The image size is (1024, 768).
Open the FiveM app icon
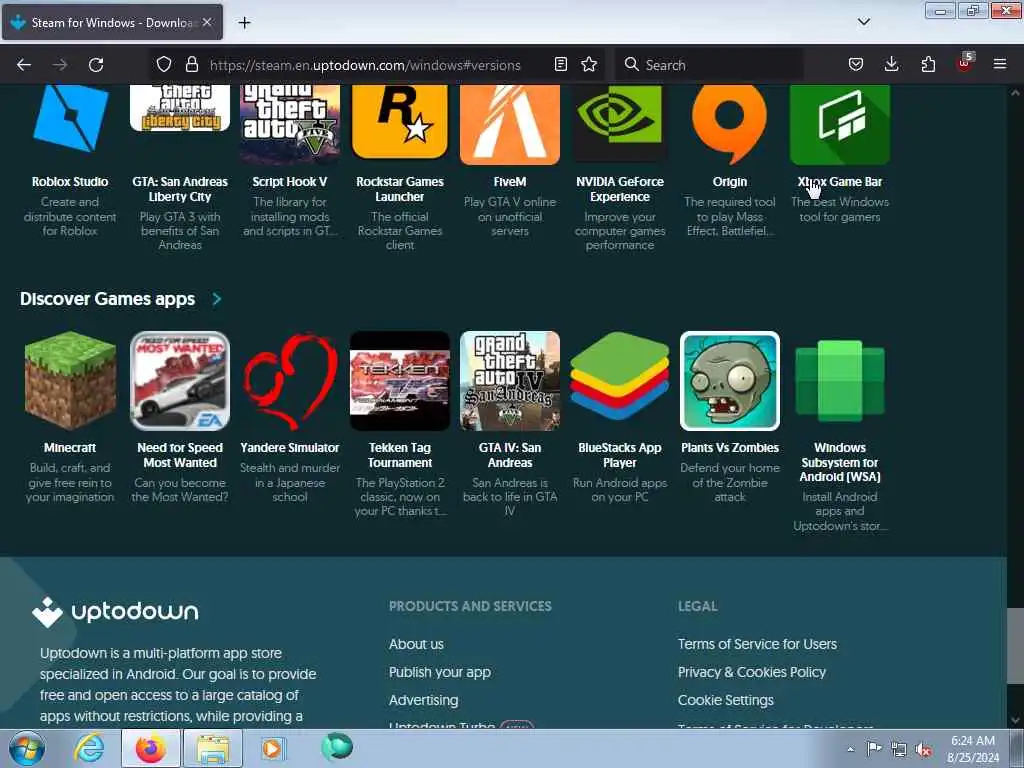(509, 124)
